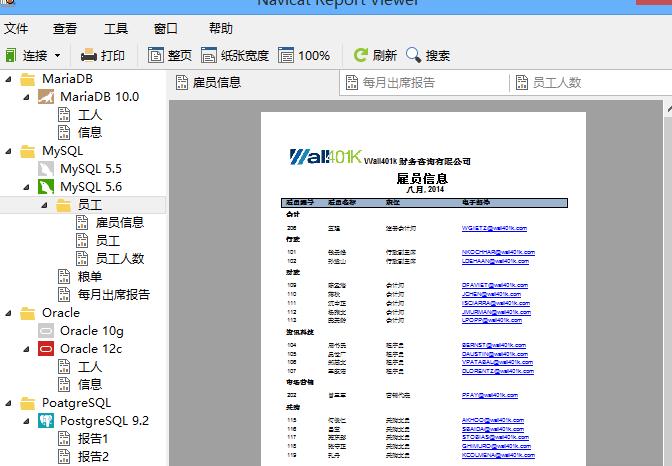Click the report table header bar
Image resolution: width=672 pixels, height=466 pixels.
424,203
